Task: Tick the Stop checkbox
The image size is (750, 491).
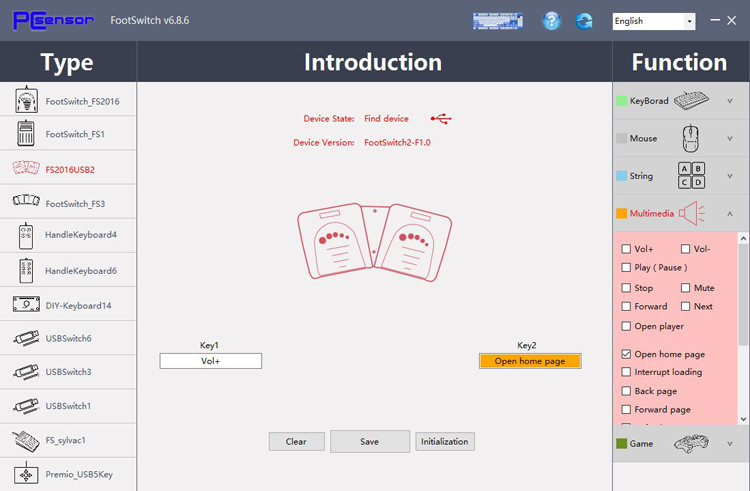Action: [626, 288]
